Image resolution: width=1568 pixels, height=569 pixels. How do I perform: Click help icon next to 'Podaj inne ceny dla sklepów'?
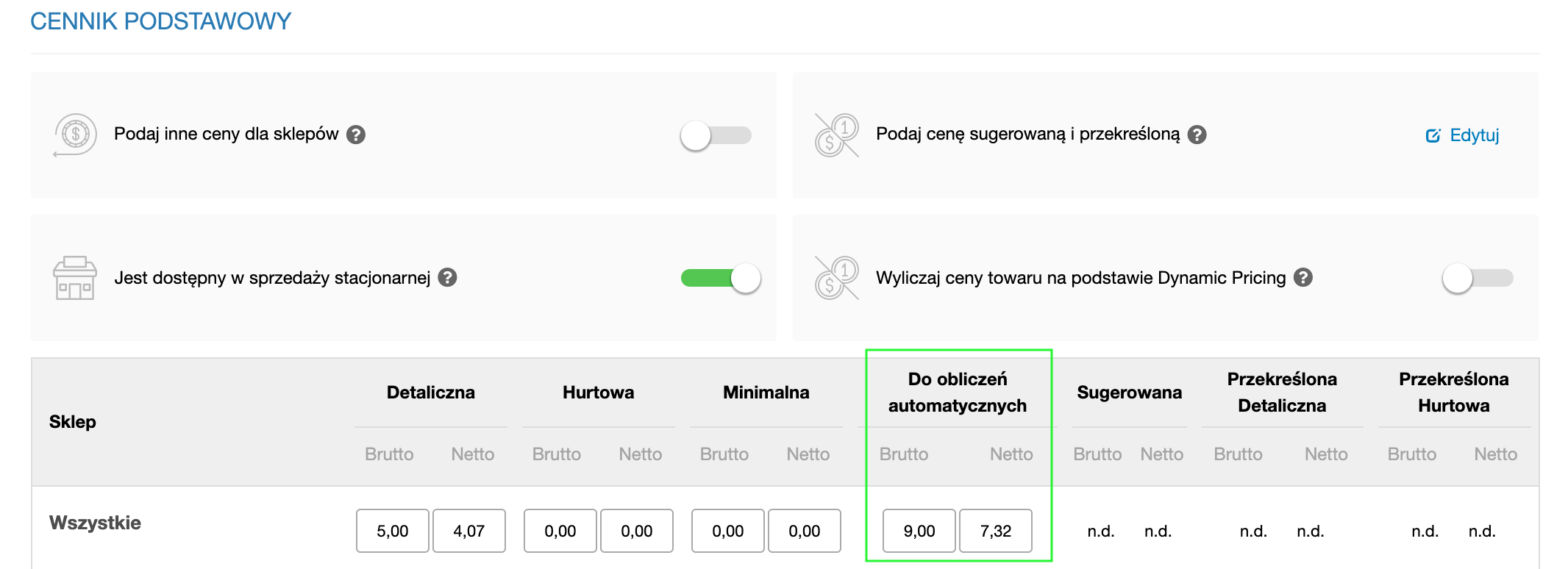(x=356, y=135)
